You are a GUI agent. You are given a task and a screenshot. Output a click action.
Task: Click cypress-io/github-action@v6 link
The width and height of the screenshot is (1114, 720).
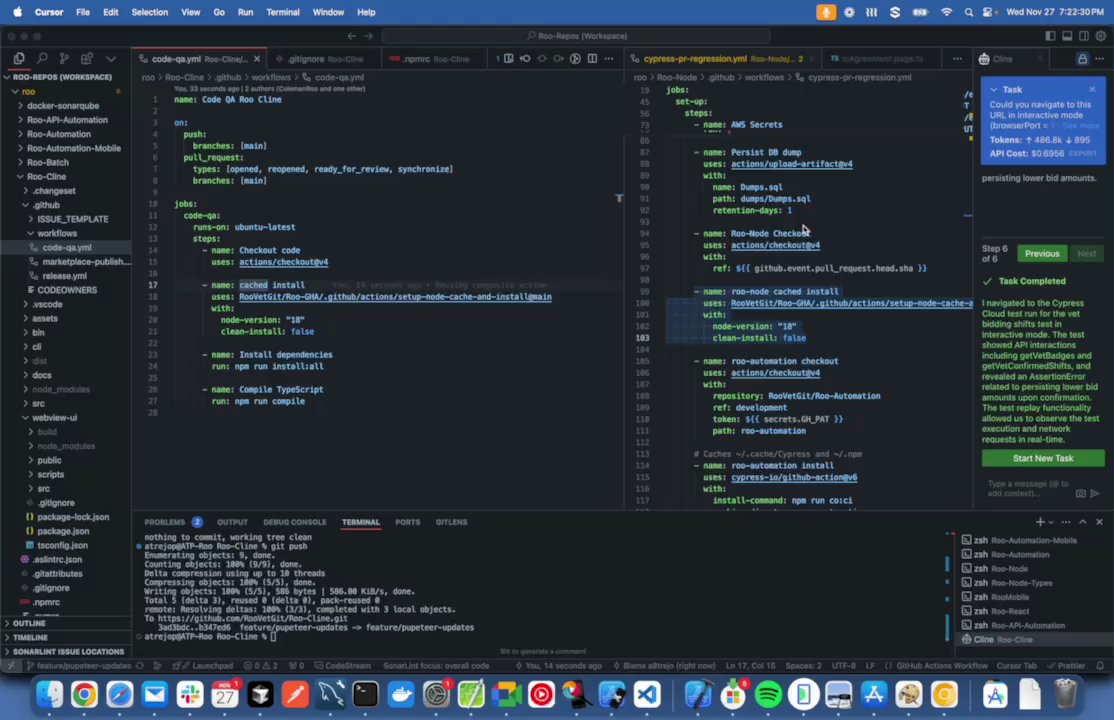(794, 478)
